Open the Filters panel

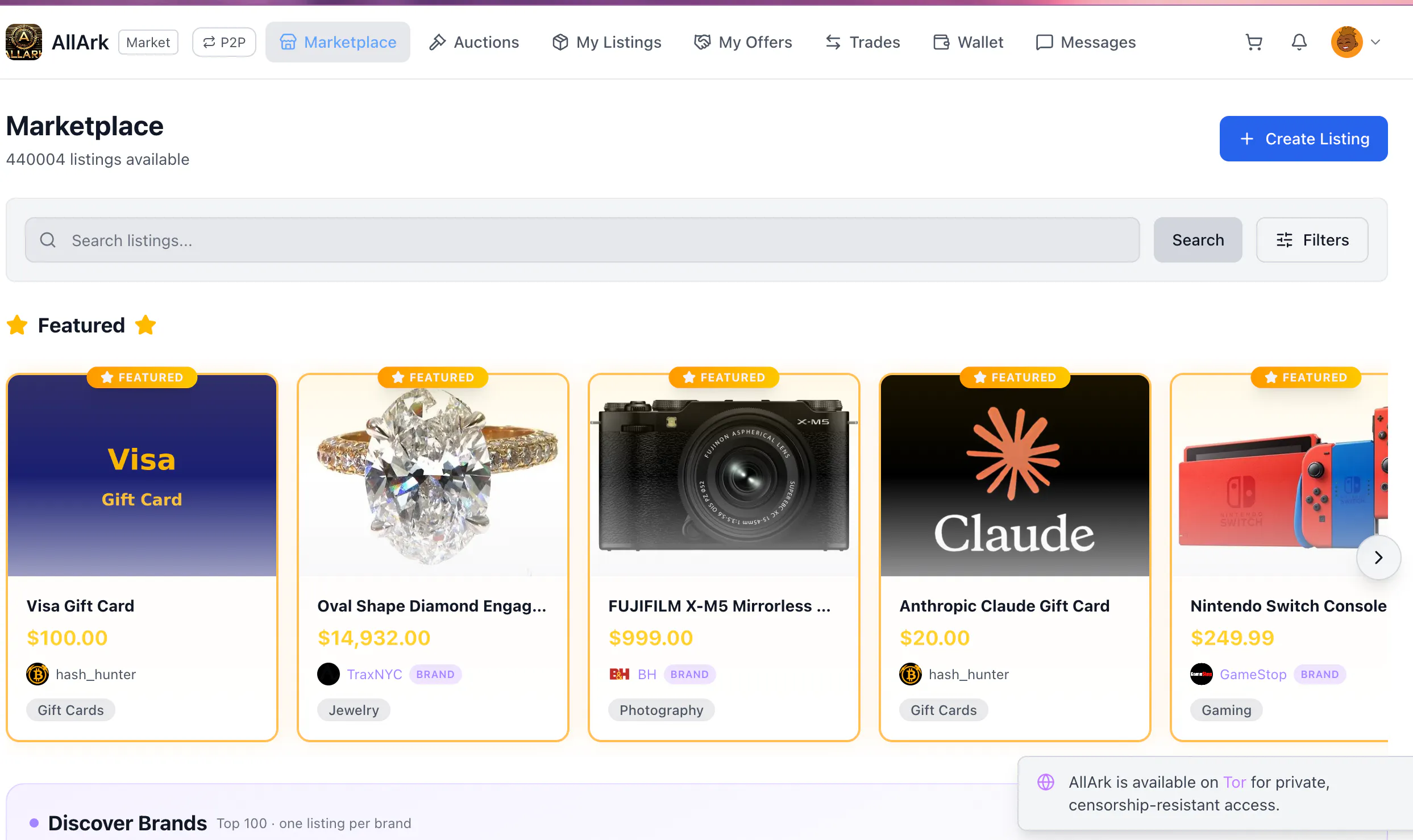(1312, 240)
